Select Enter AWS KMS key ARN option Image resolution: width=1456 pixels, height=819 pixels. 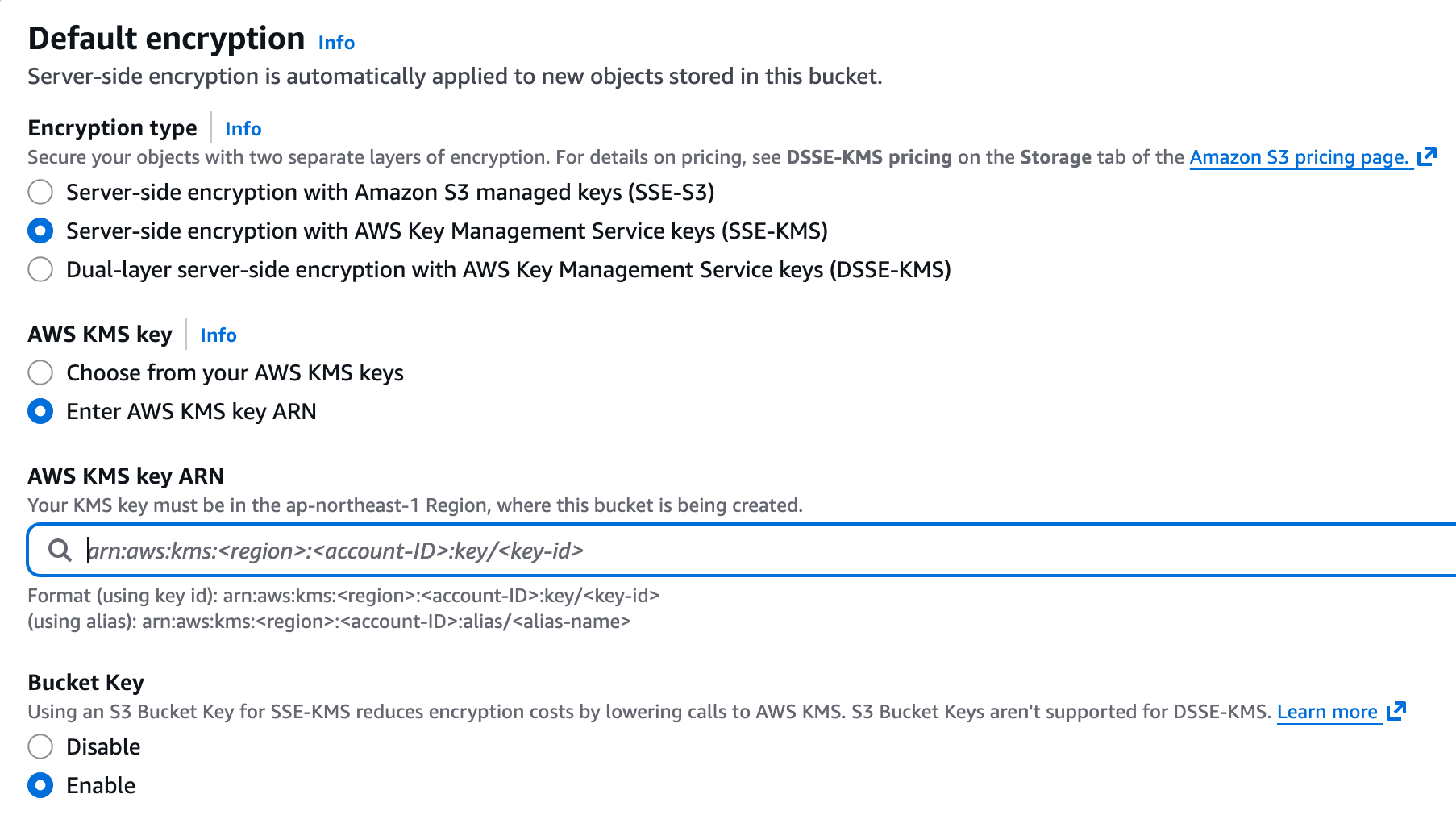point(40,411)
